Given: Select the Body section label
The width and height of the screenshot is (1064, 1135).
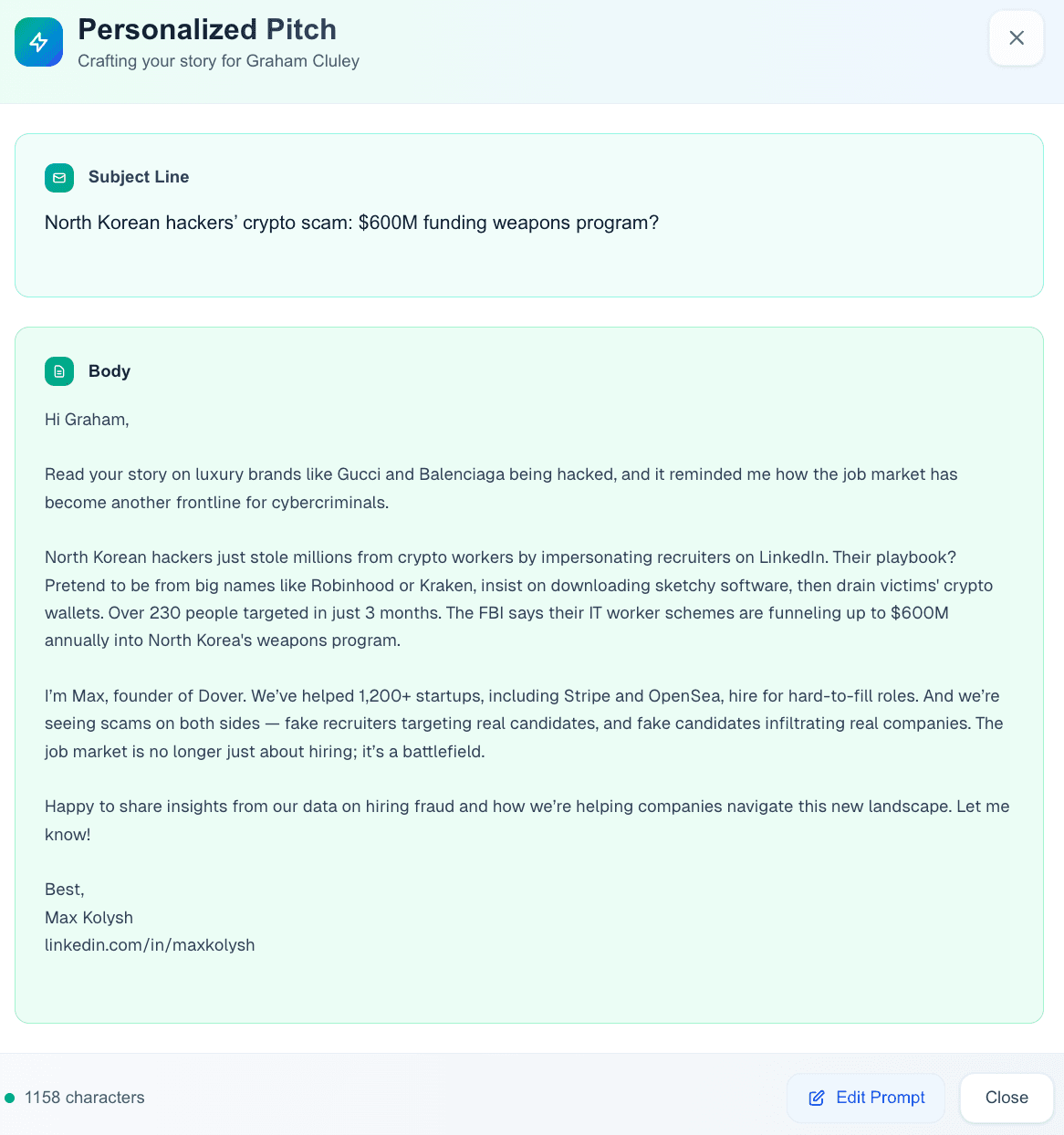Looking at the screenshot, I should [110, 371].
